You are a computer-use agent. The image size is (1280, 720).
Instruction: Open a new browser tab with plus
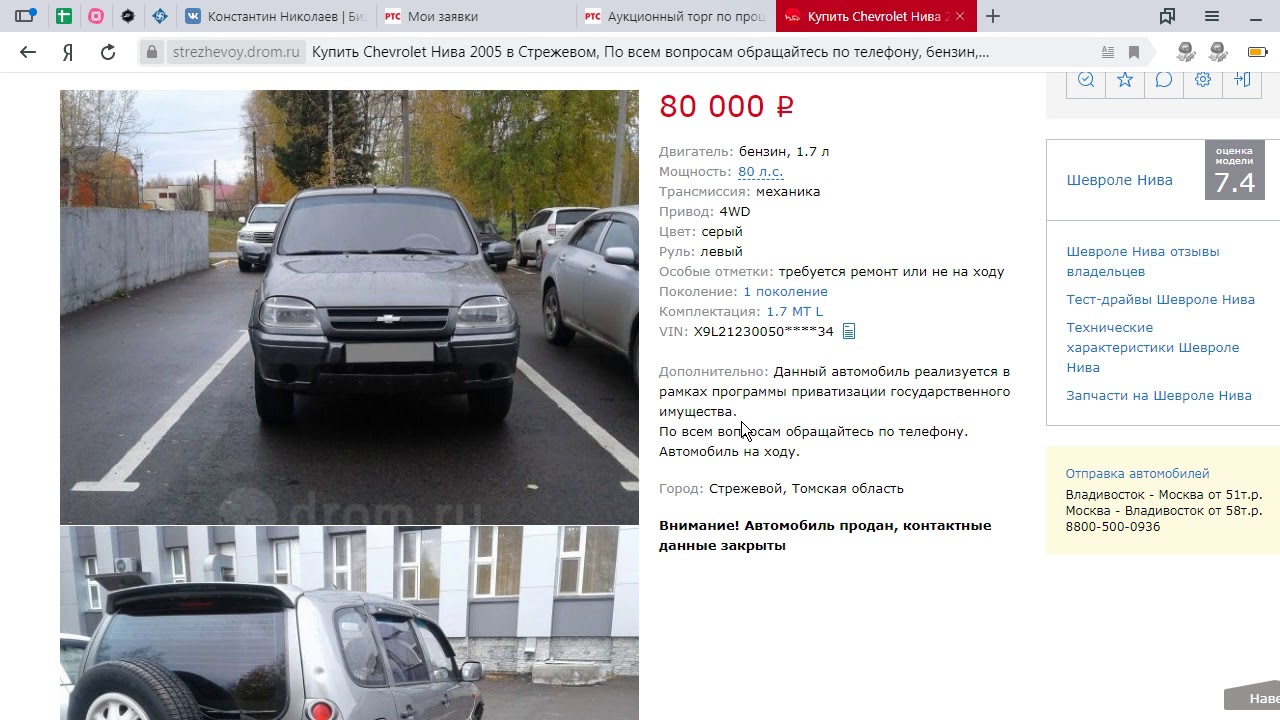(x=993, y=16)
